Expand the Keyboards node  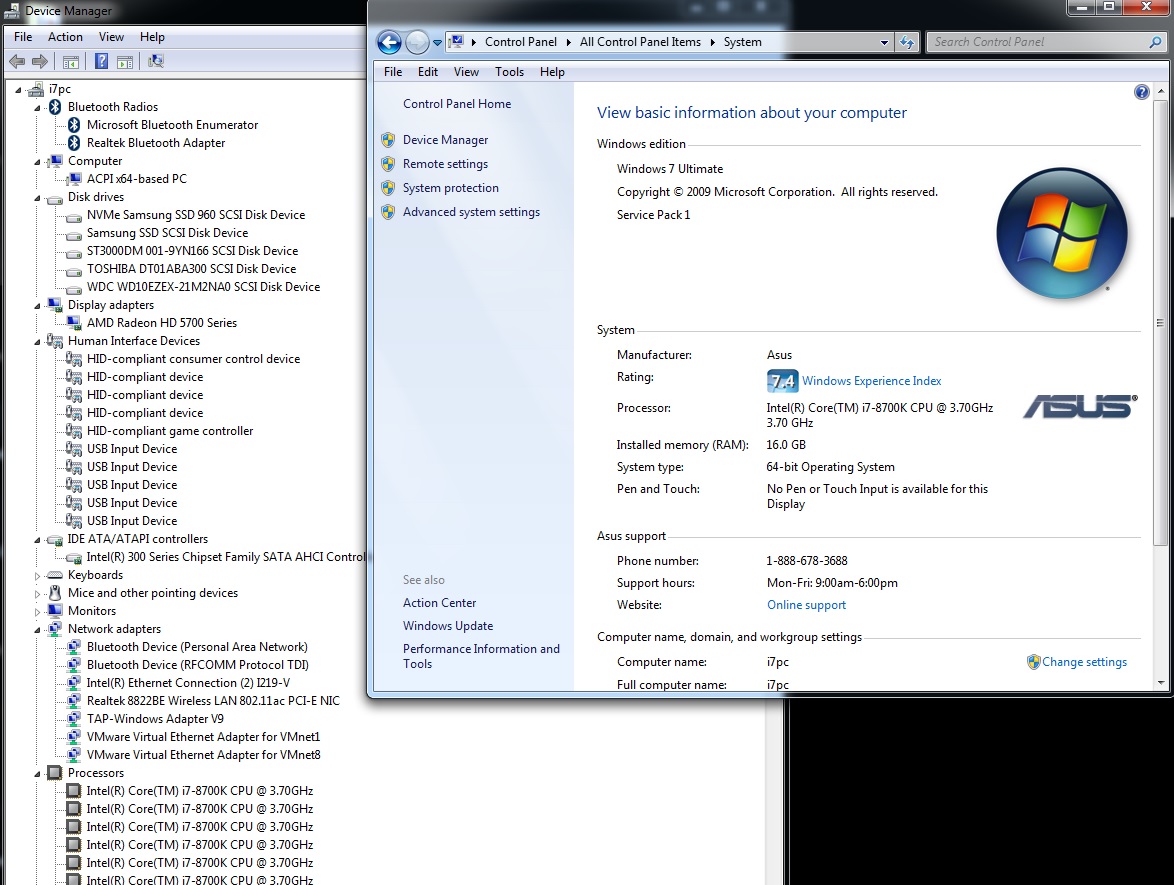(x=37, y=576)
